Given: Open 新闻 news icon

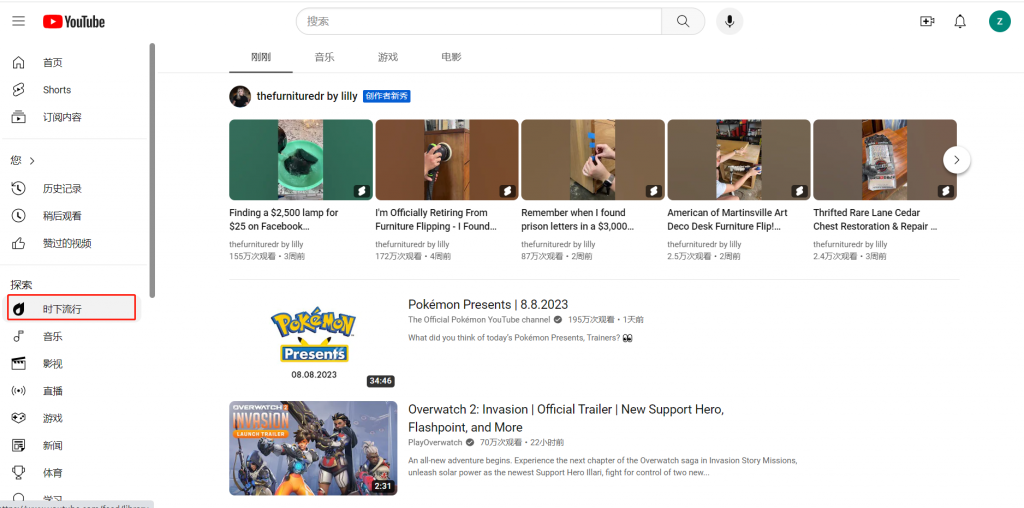Looking at the screenshot, I should pyautogui.click(x=19, y=445).
